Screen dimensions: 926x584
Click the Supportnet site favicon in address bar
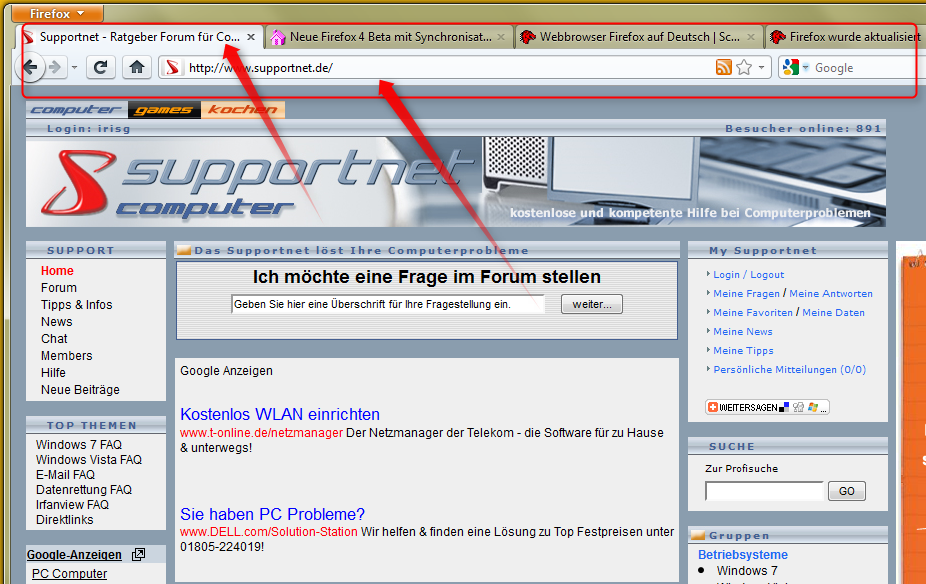[x=172, y=67]
